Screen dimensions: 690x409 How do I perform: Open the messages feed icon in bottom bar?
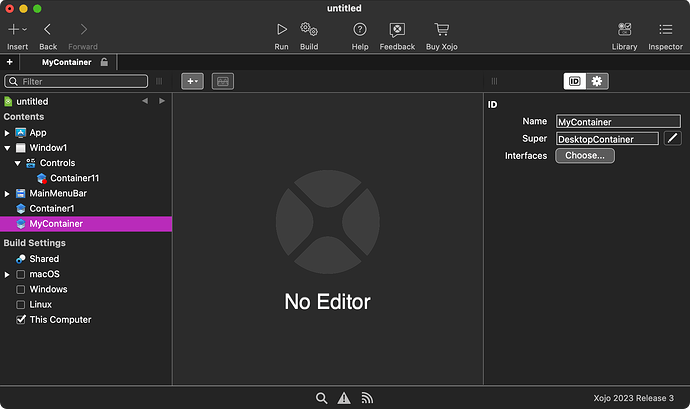(x=367, y=398)
